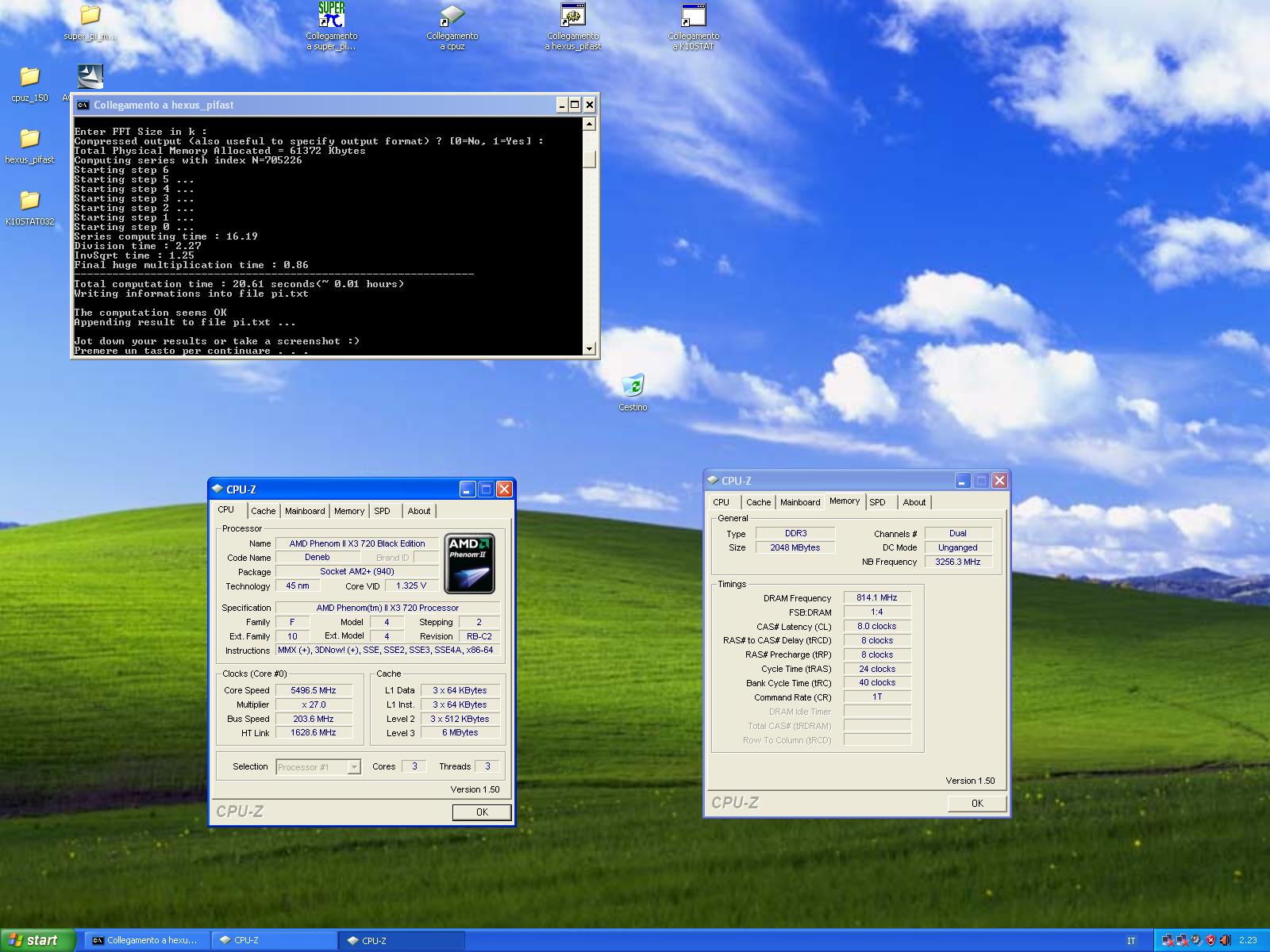This screenshot has height=952, width=1270.
Task: Open About tab in left CPU-Z window
Action: [419, 511]
